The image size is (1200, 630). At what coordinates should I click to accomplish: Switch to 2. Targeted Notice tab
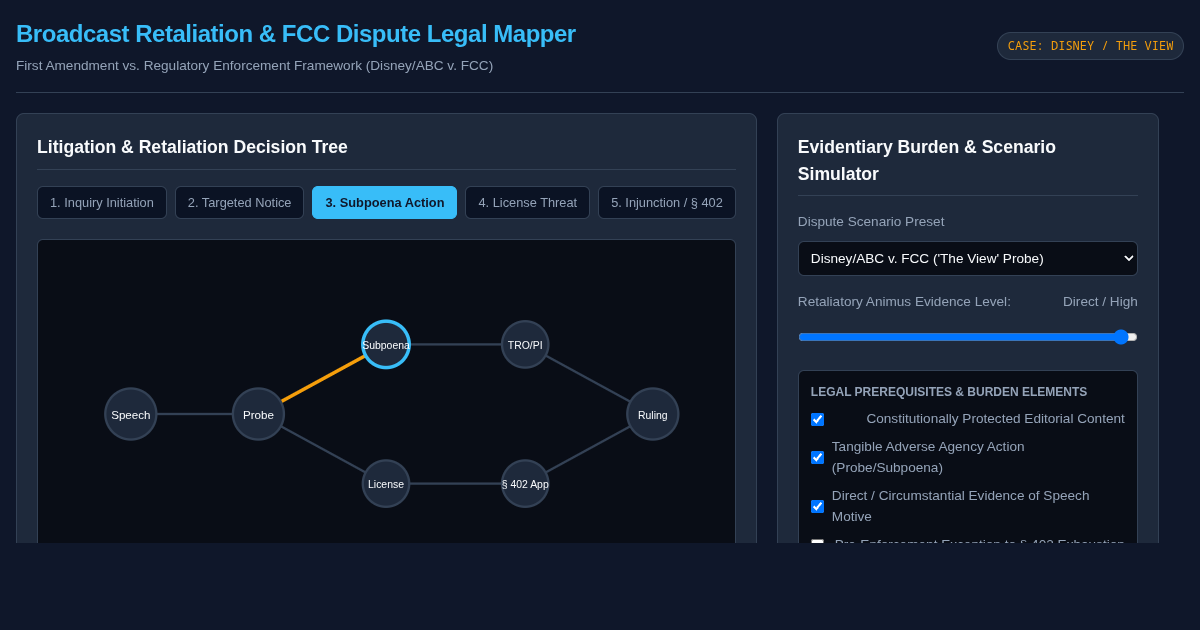(239, 202)
